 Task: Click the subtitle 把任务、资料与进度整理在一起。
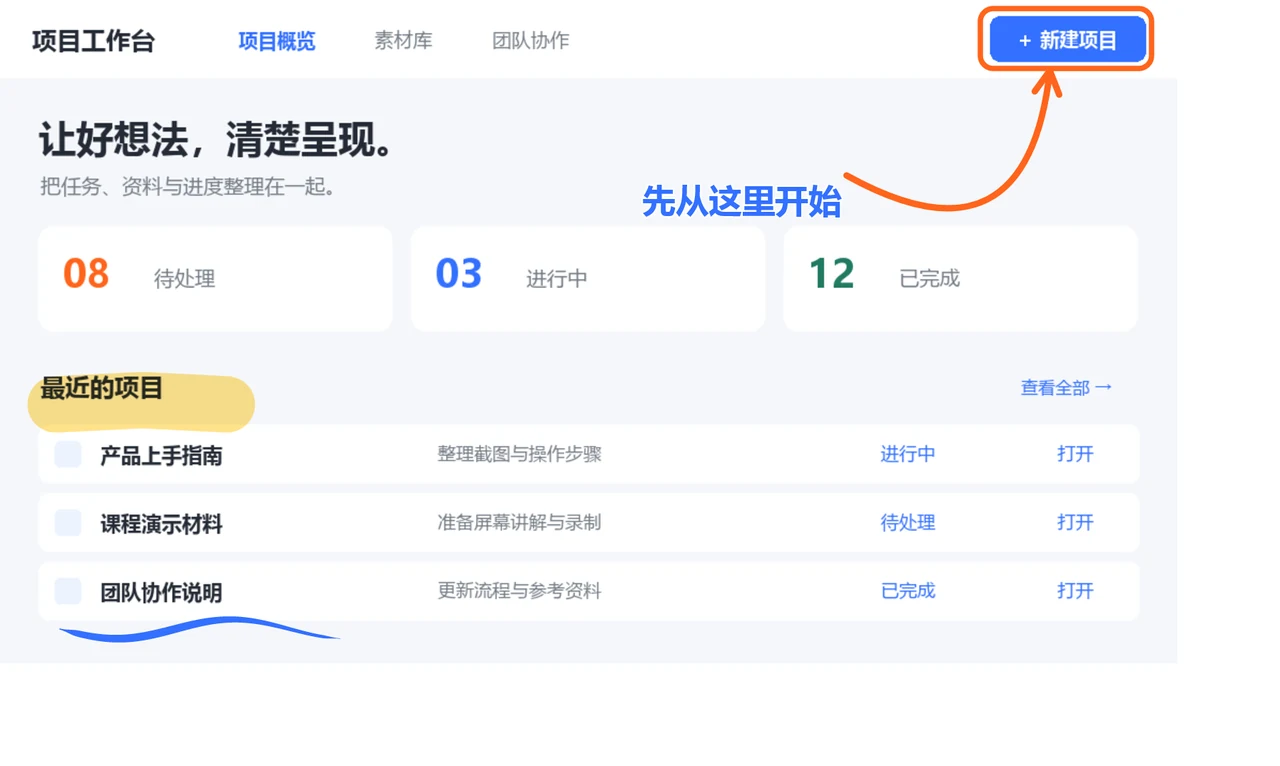tap(187, 187)
